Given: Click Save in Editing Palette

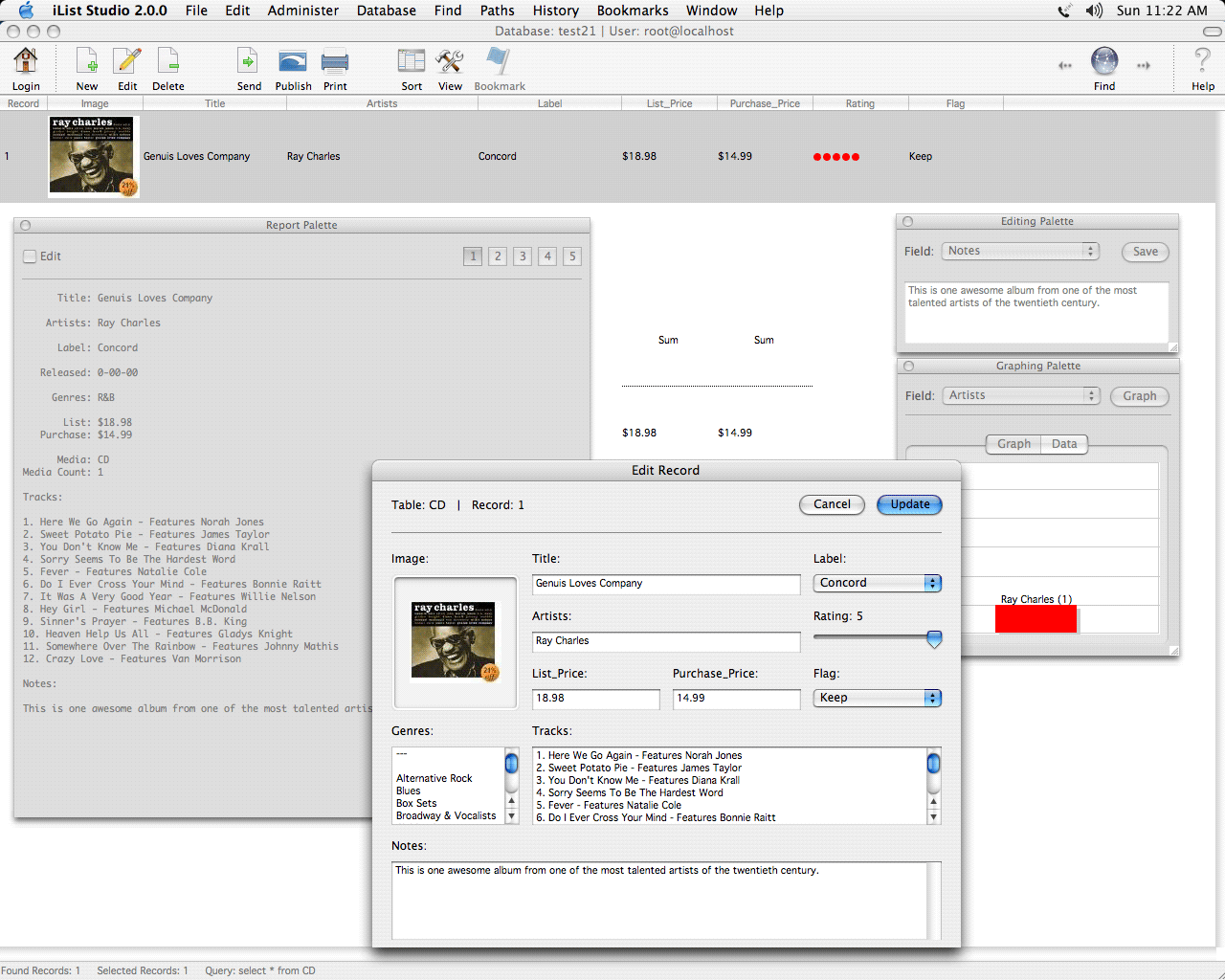Looking at the screenshot, I should click(x=1146, y=252).
